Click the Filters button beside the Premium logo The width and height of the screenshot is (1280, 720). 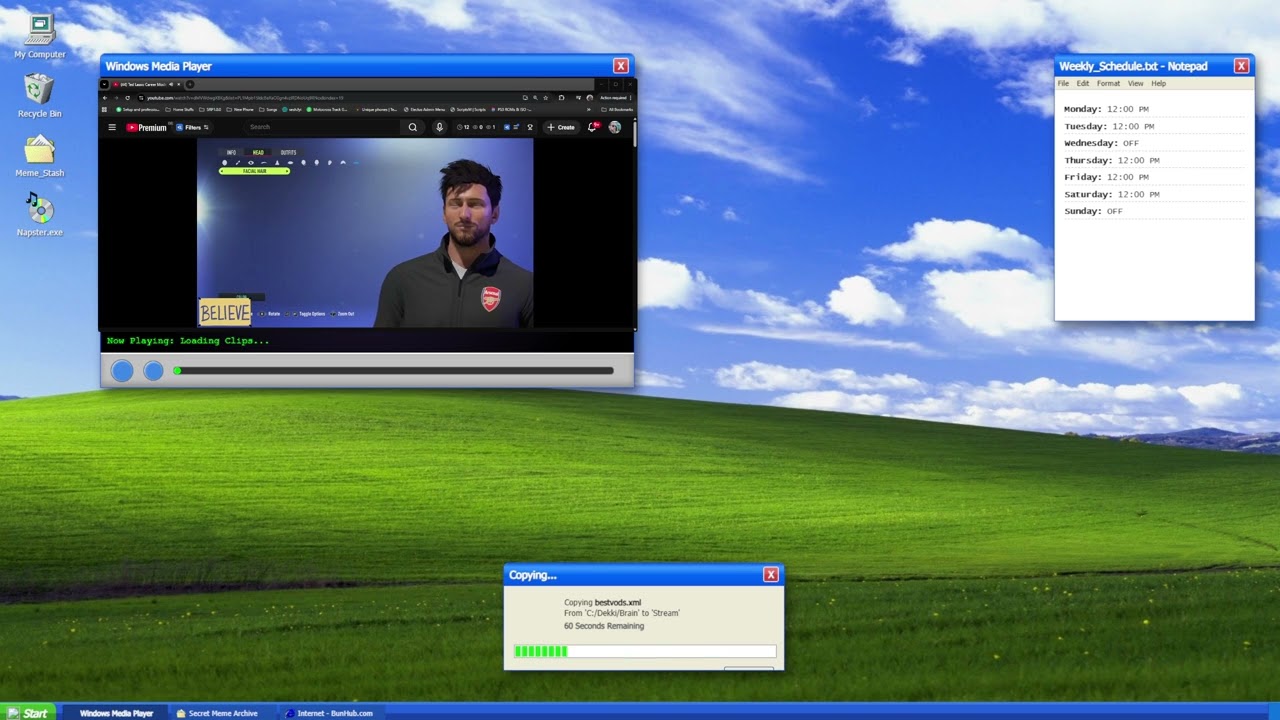click(x=193, y=127)
